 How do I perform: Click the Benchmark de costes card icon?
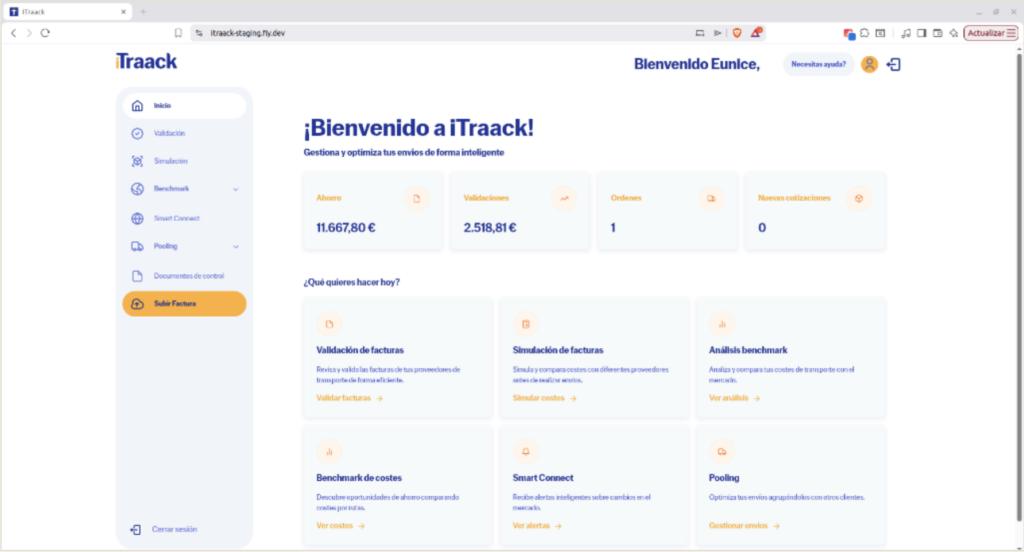(329, 451)
